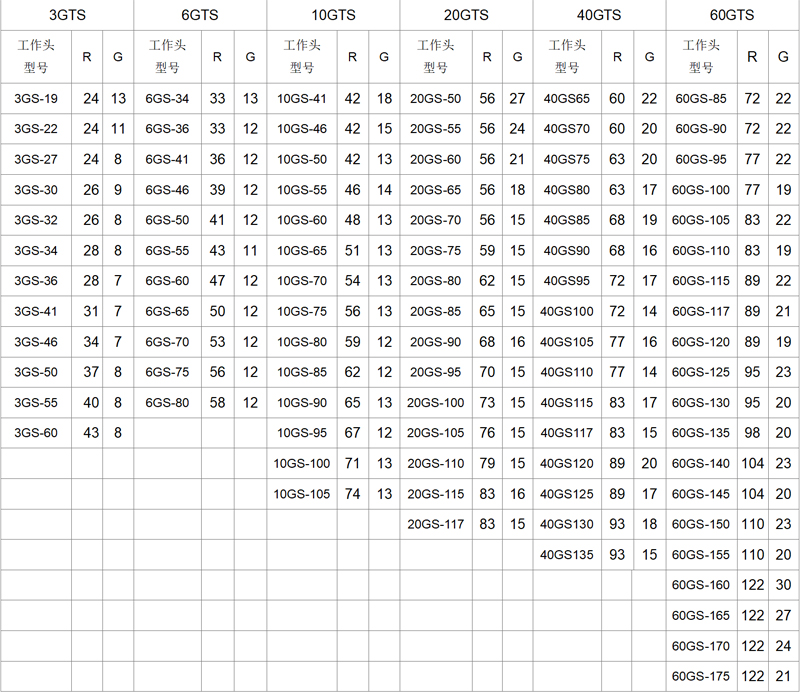
Task: Click the 40GTS header cell
Action: pos(598,15)
